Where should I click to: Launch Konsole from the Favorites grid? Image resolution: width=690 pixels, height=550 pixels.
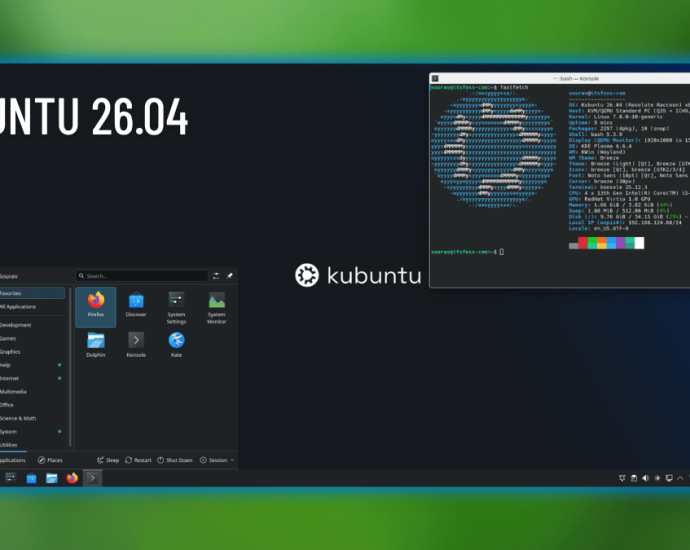pos(136,345)
